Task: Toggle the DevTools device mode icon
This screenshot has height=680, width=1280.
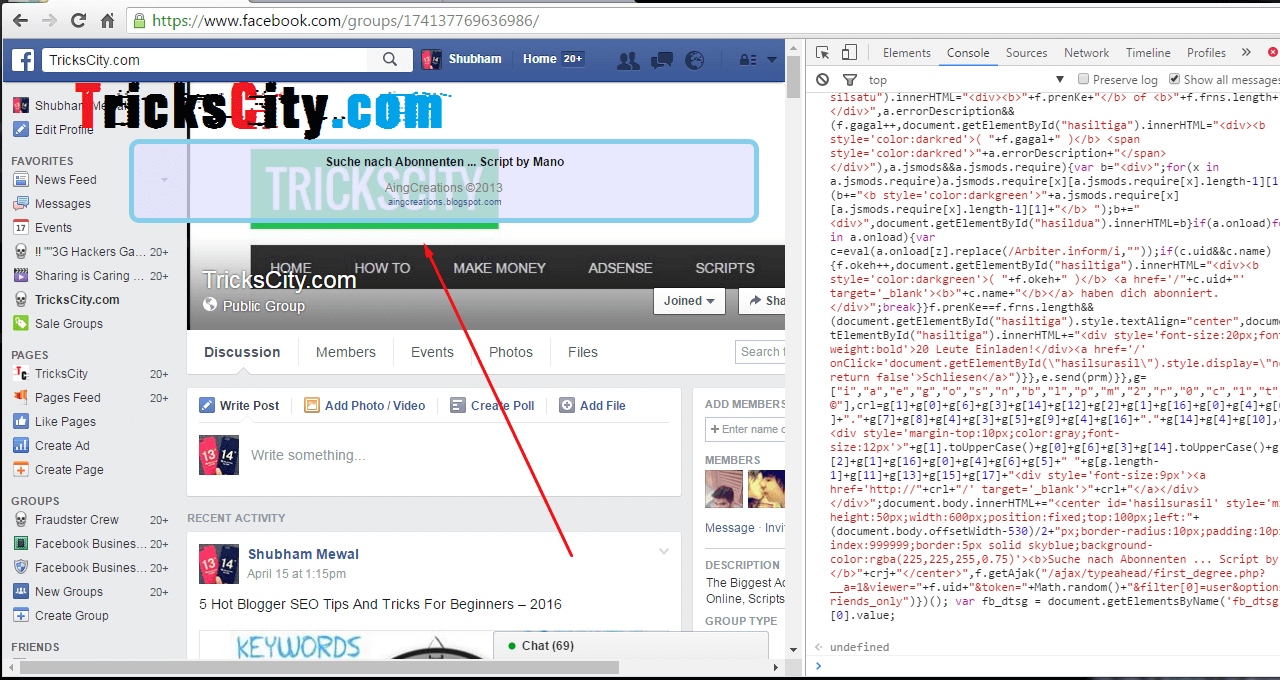Action: click(849, 53)
